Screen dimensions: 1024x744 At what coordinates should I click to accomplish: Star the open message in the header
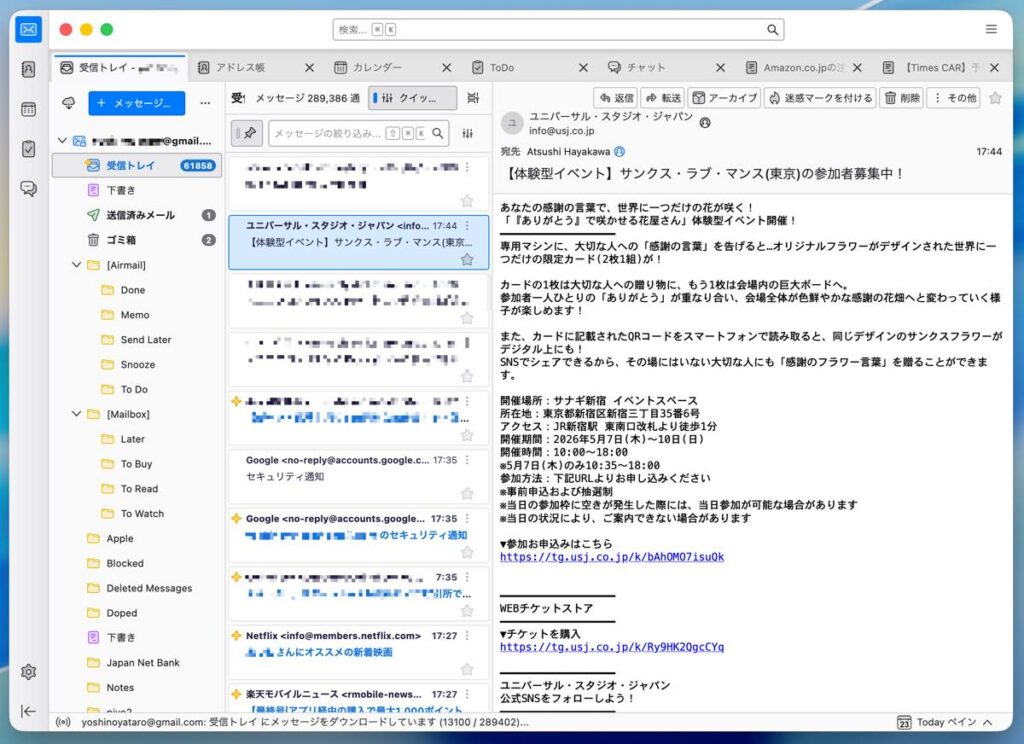[995, 98]
